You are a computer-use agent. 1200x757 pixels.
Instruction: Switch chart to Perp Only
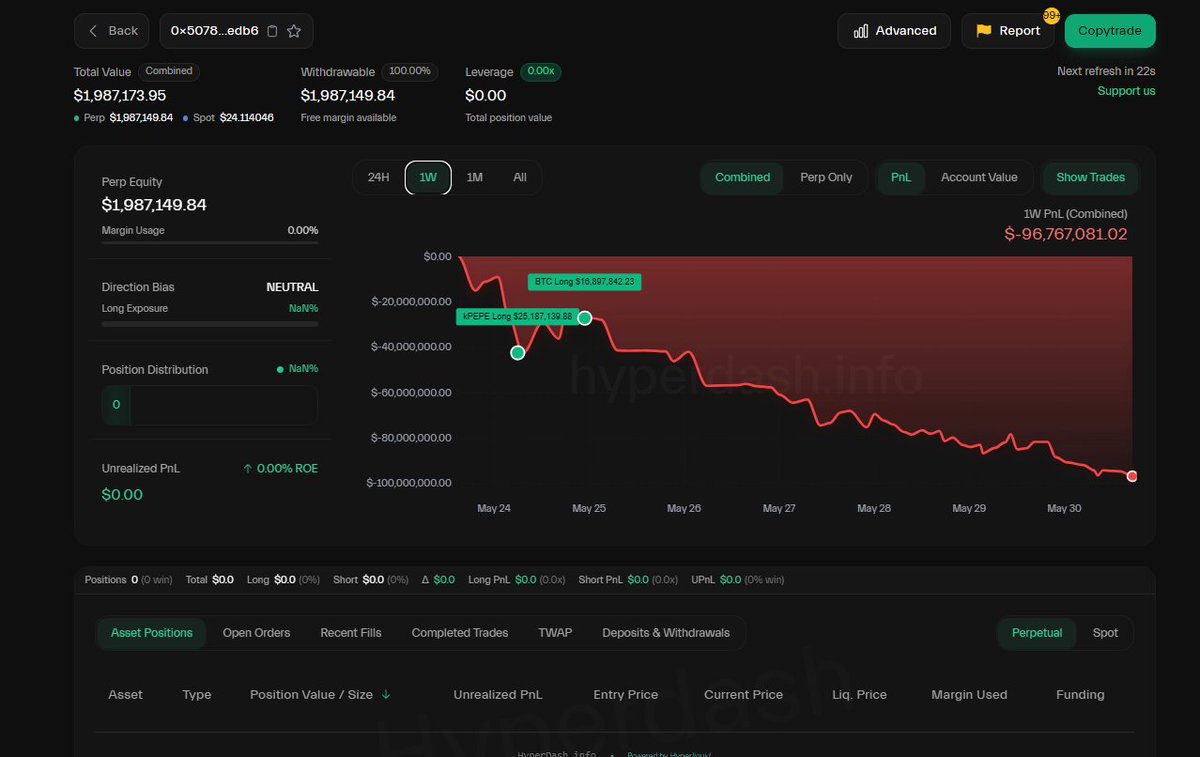(x=826, y=177)
